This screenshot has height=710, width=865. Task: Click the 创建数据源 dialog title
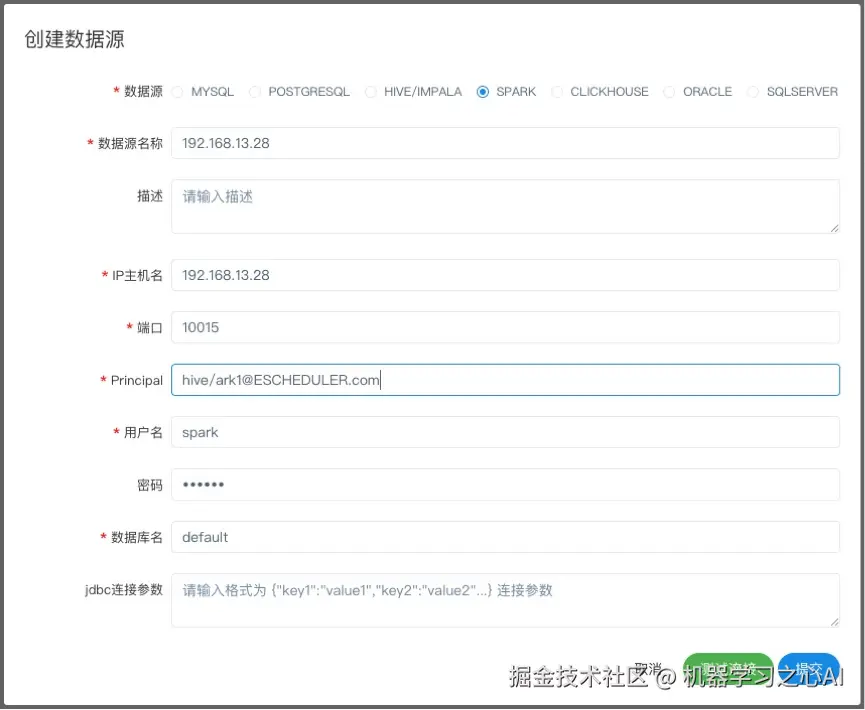74,39
